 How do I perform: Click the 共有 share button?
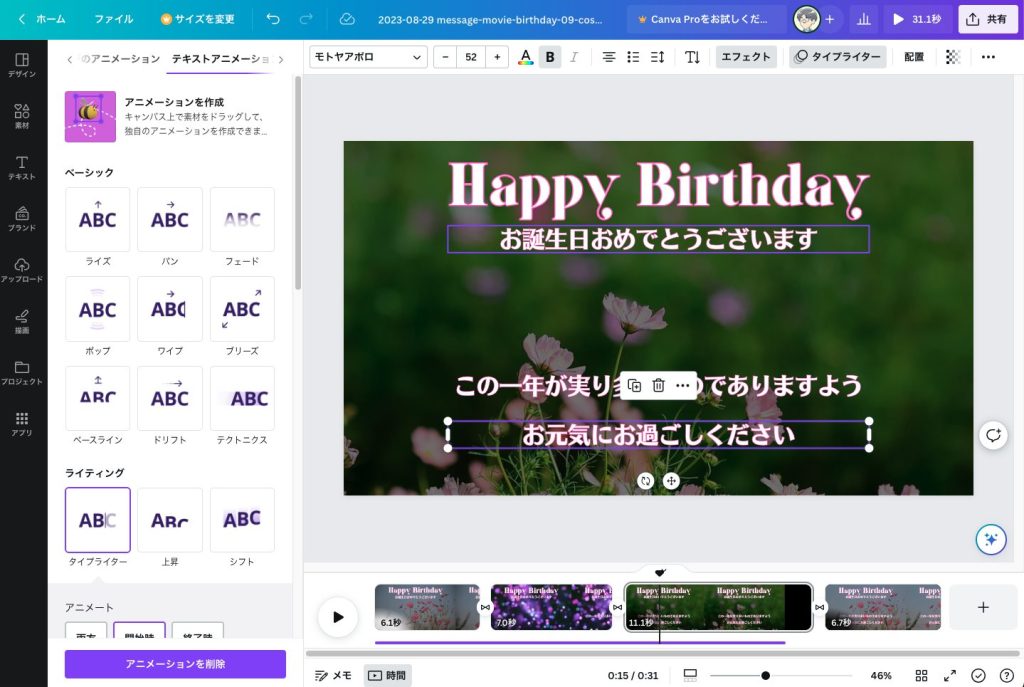(x=987, y=19)
